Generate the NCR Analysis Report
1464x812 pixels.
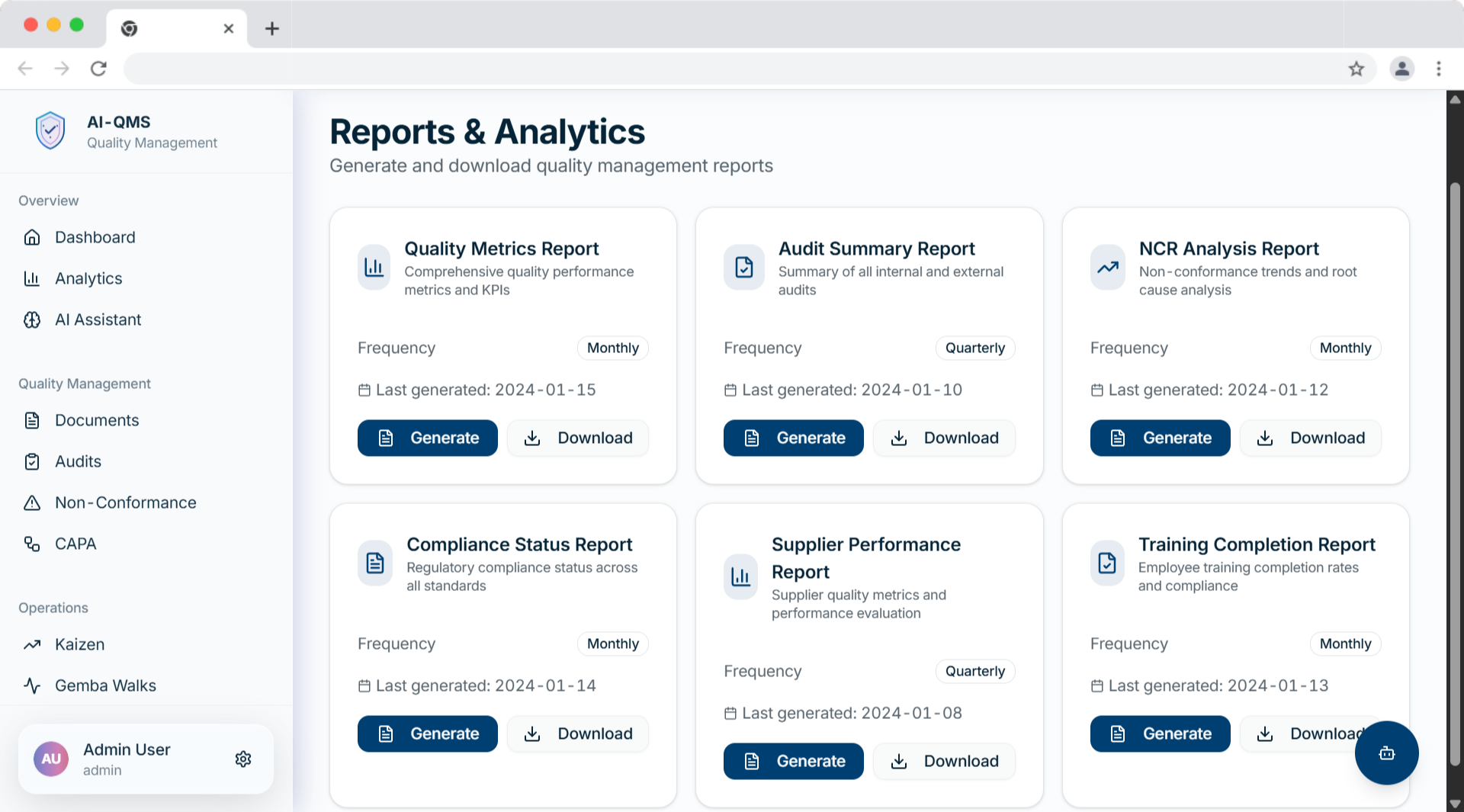pyautogui.click(x=1160, y=438)
